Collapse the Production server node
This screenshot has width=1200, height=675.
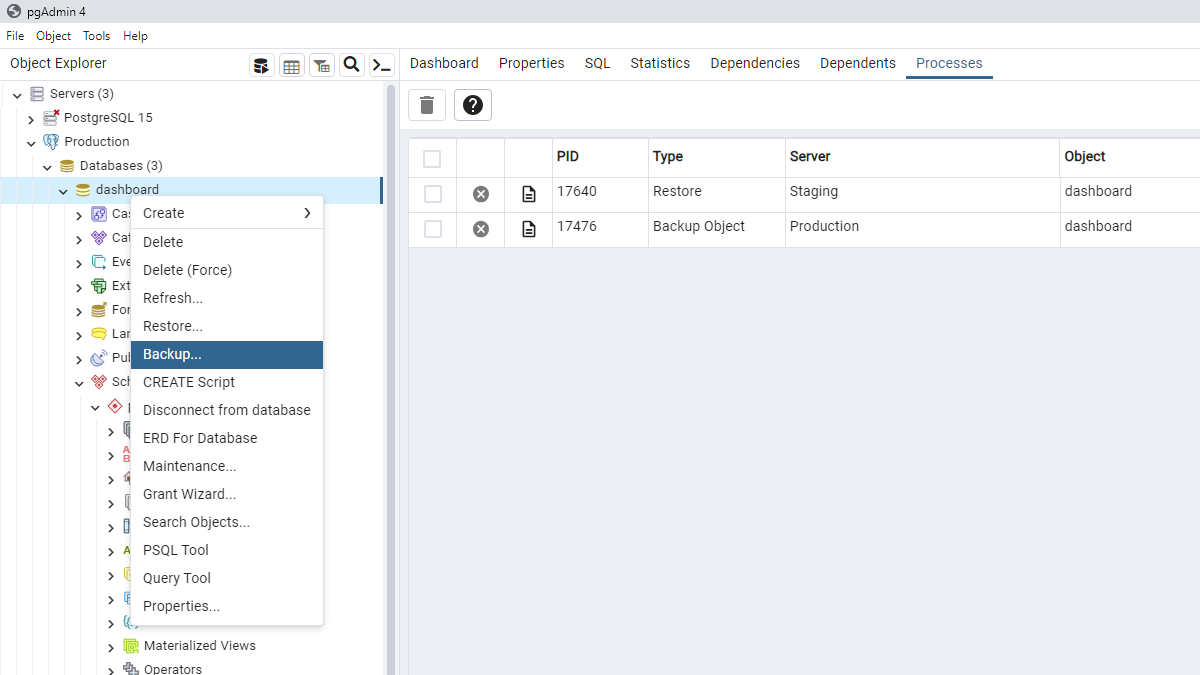click(x=32, y=143)
